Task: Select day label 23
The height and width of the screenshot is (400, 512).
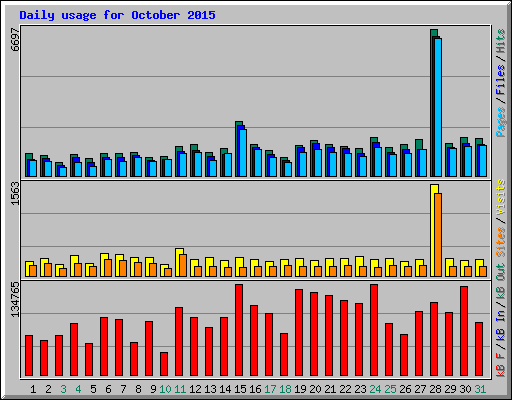Action: [360, 389]
